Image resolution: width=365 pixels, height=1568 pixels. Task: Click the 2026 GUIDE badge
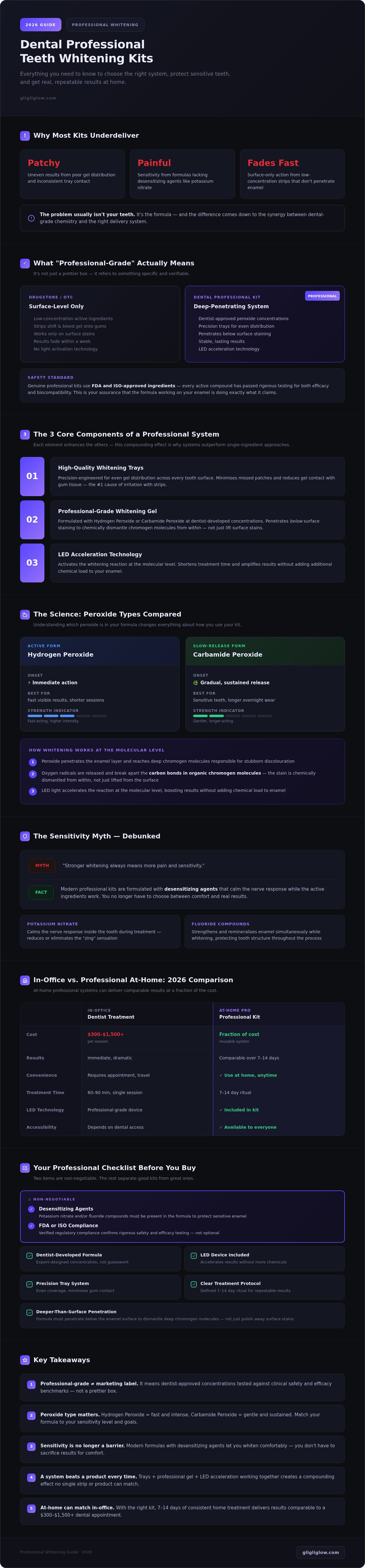click(x=40, y=24)
